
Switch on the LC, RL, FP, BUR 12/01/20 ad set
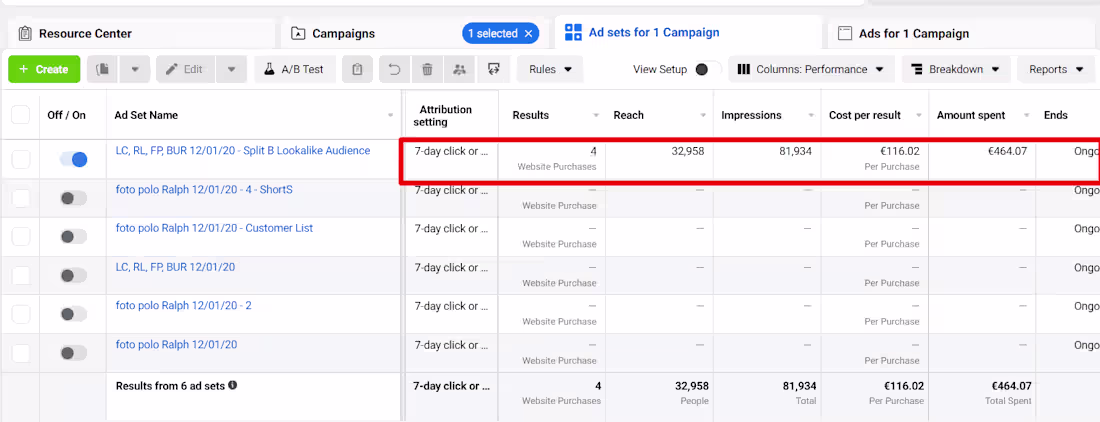pyautogui.click(x=74, y=275)
